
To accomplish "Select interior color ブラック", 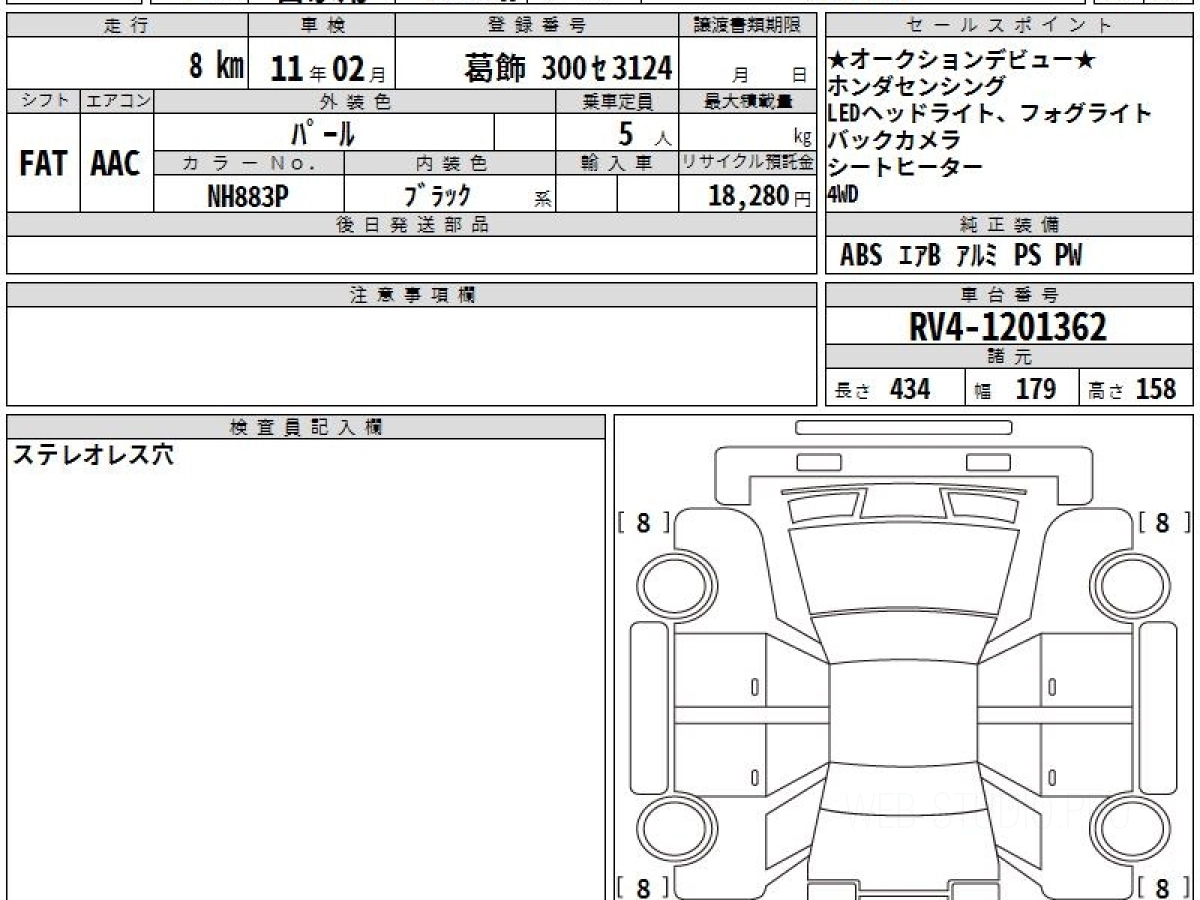I will (x=436, y=196).
